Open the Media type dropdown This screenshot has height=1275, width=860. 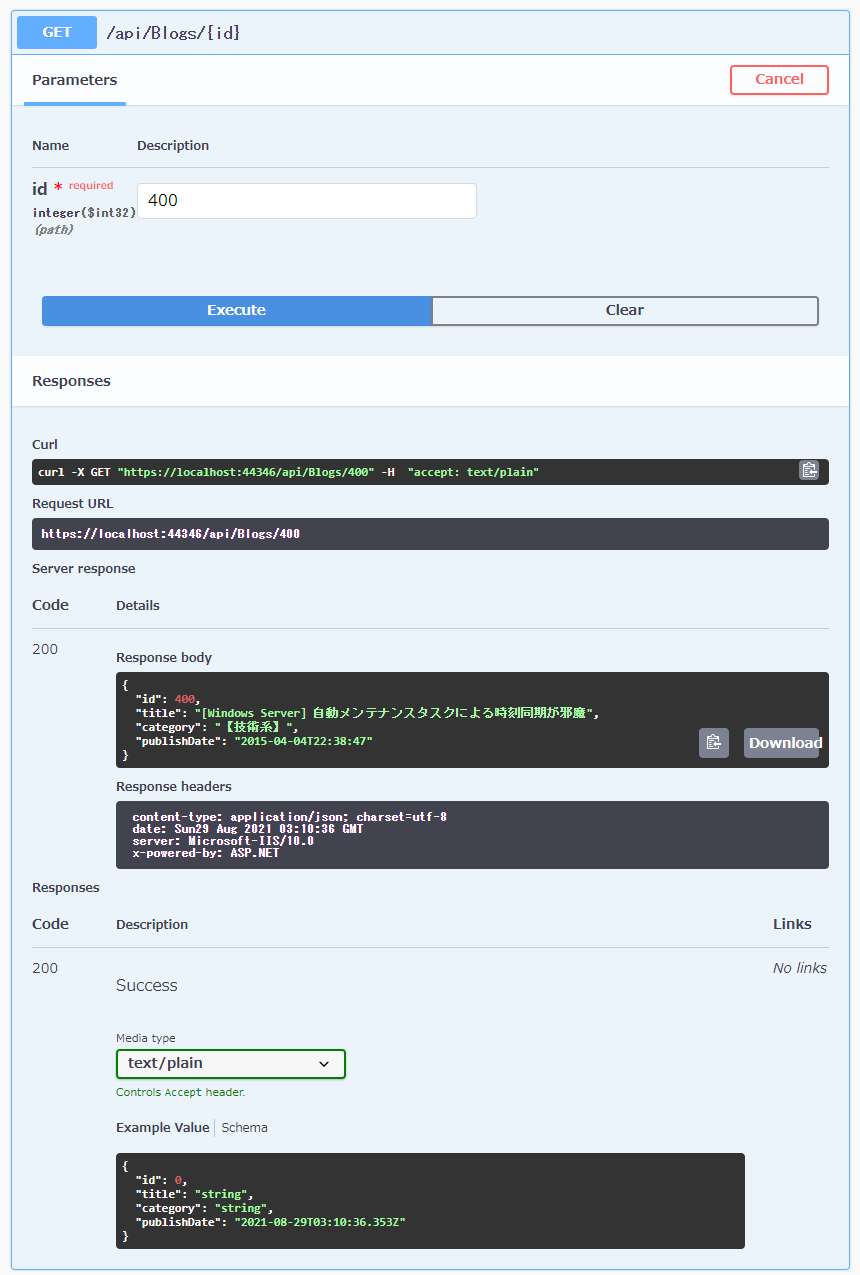tap(230, 1063)
